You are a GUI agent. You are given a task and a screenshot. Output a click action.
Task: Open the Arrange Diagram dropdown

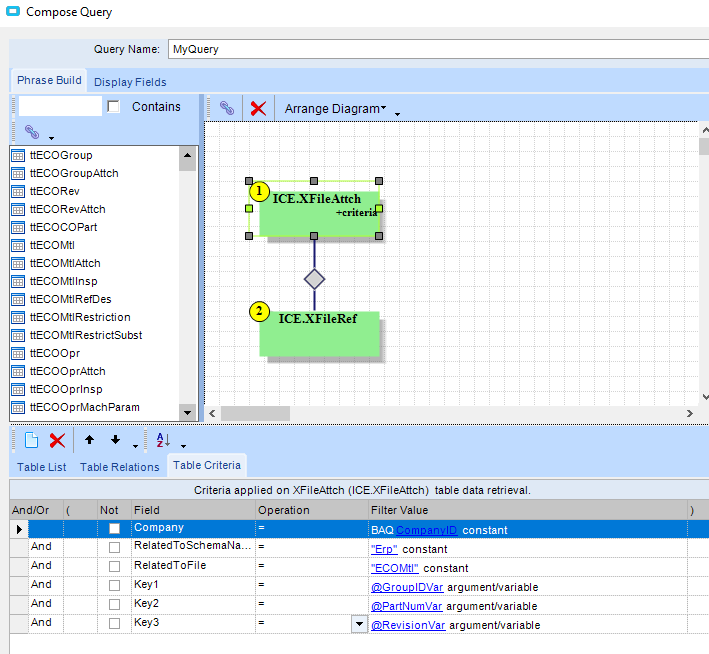point(335,109)
